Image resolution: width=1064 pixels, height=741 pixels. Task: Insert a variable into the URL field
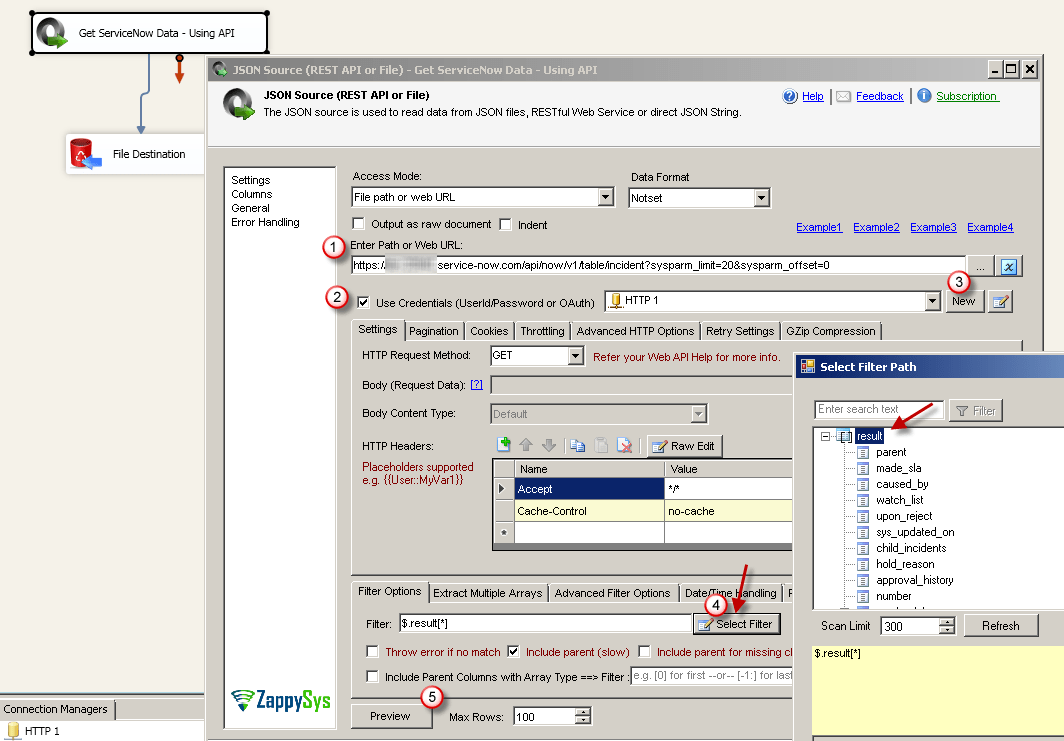pos(1008,267)
